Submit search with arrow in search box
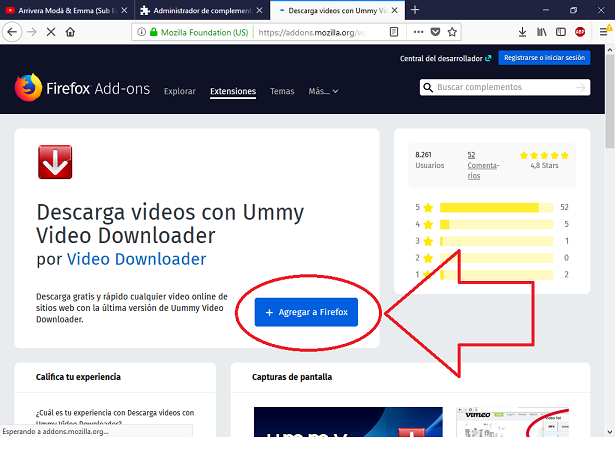 click(x=580, y=87)
